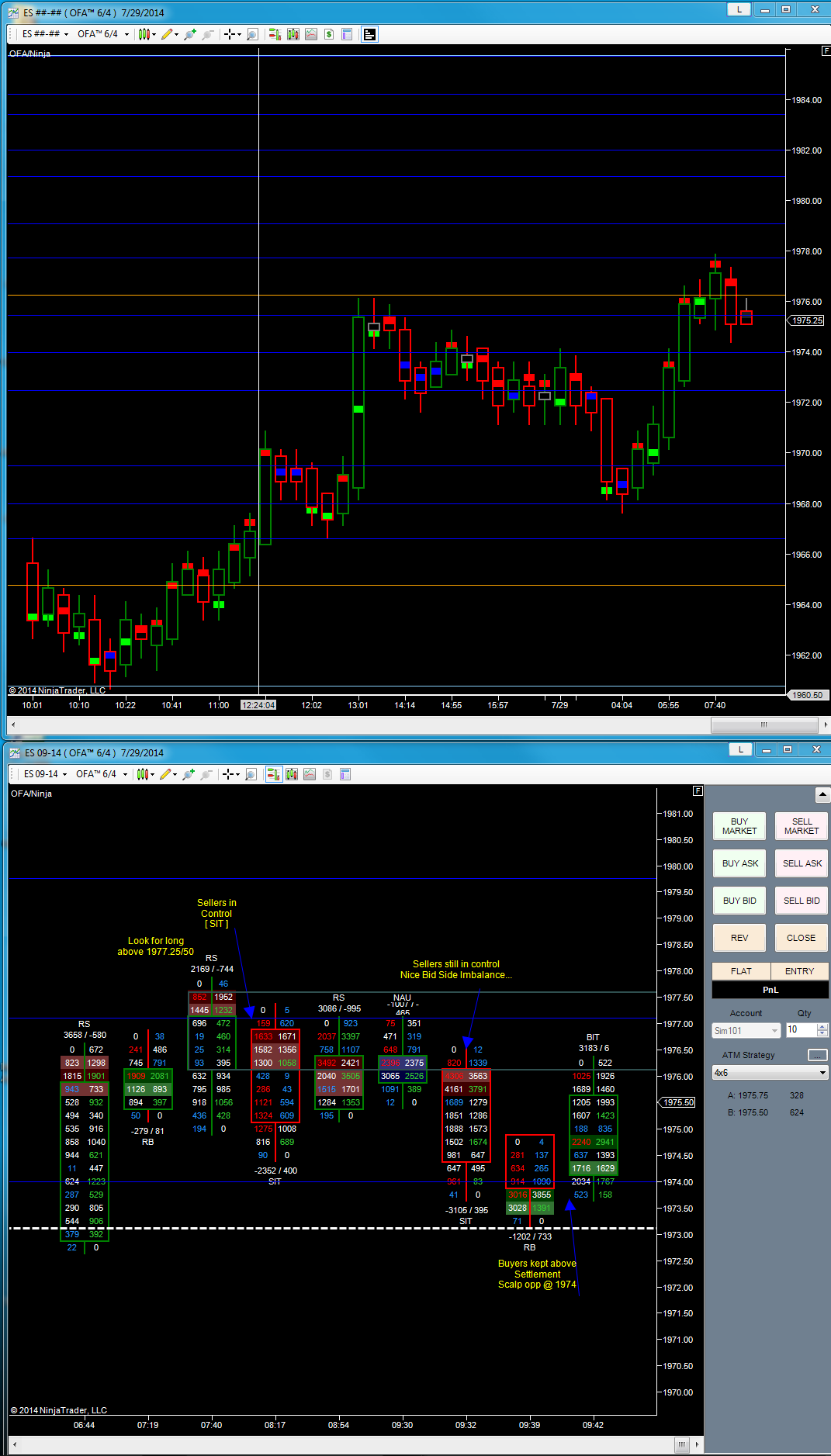This screenshot has width=831, height=1456.
Task: Toggle data box icon in top chart toolbar
Action: pyautogui.click(x=370, y=34)
